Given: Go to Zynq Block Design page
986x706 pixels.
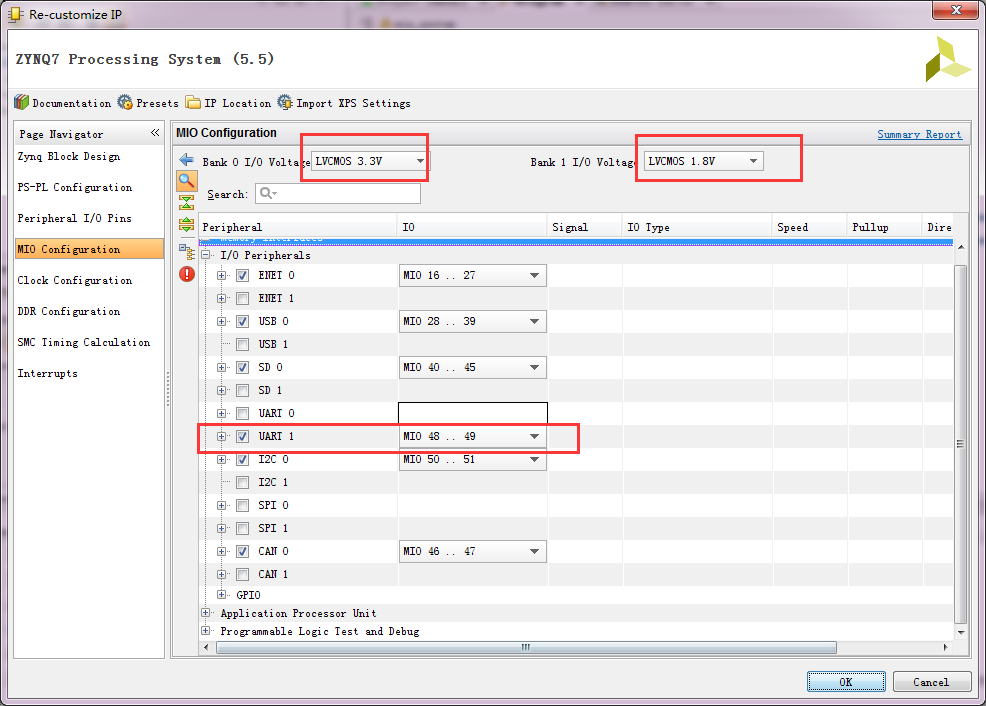Looking at the screenshot, I should 69,157.
